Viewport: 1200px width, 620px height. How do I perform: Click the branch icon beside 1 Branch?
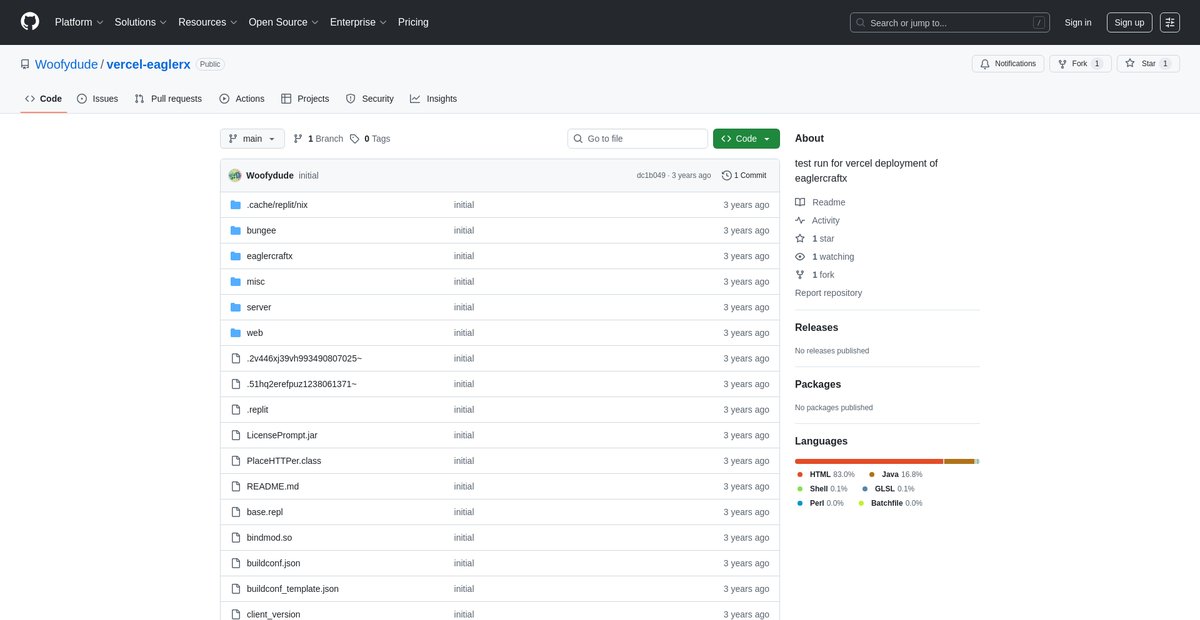(x=298, y=139)
